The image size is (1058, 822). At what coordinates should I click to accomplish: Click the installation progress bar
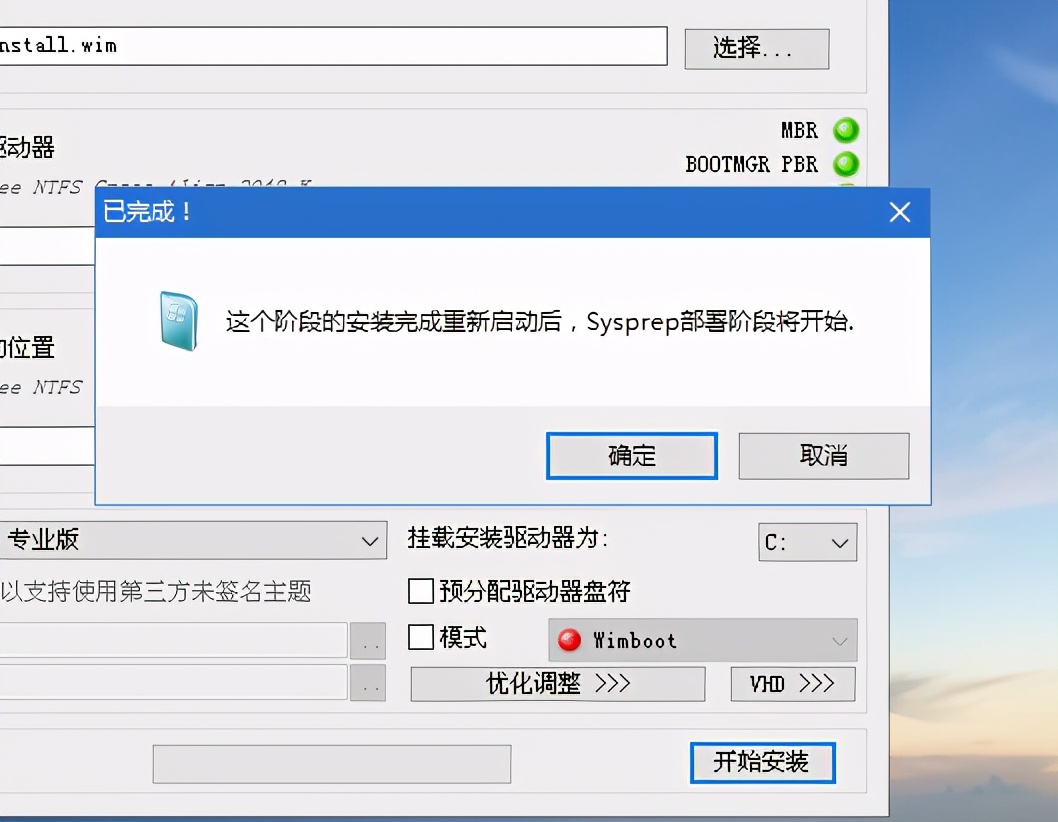click(x=330, y=763)
